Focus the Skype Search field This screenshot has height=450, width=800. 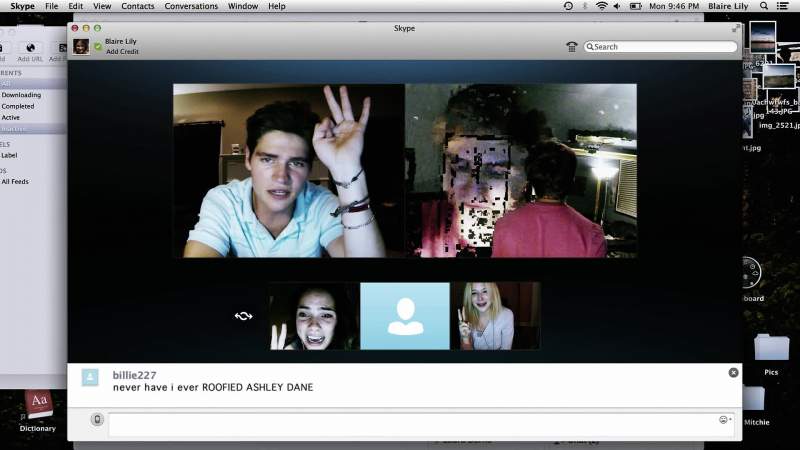pyautogui.click(x=660, y=47)
